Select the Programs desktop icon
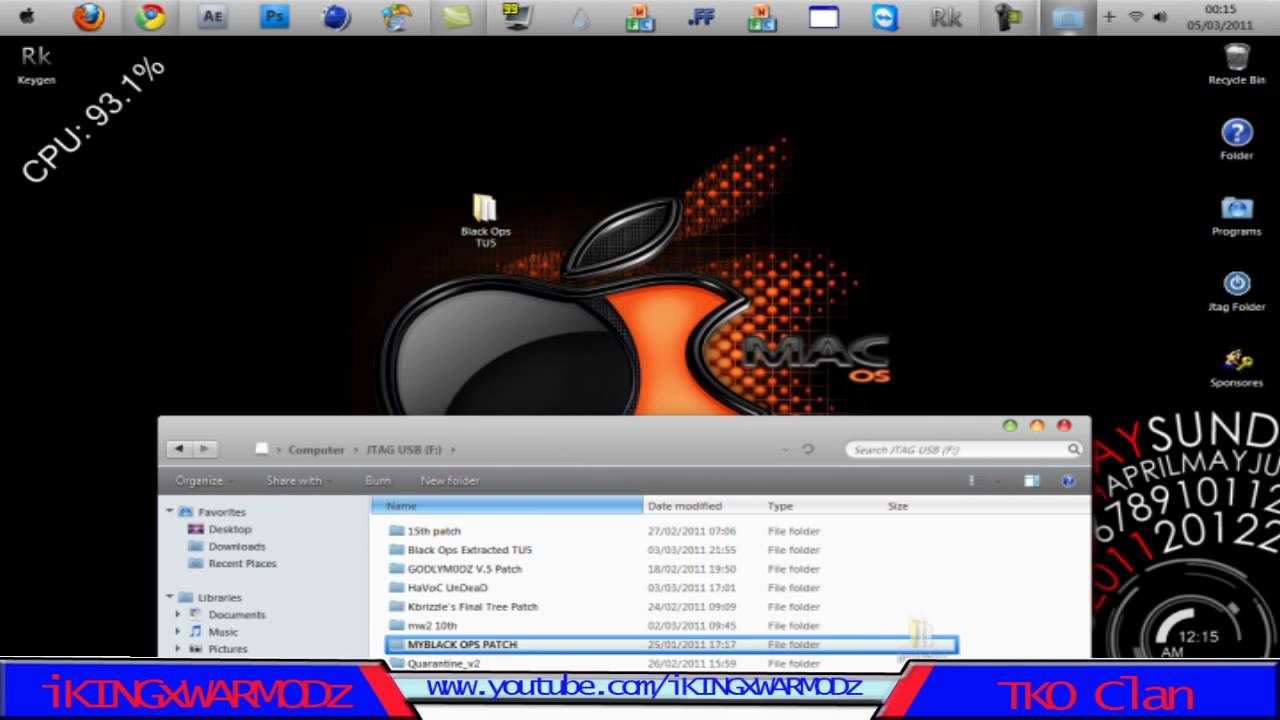The height and width of the screenshot is (720, 1280). [1237, 215]
